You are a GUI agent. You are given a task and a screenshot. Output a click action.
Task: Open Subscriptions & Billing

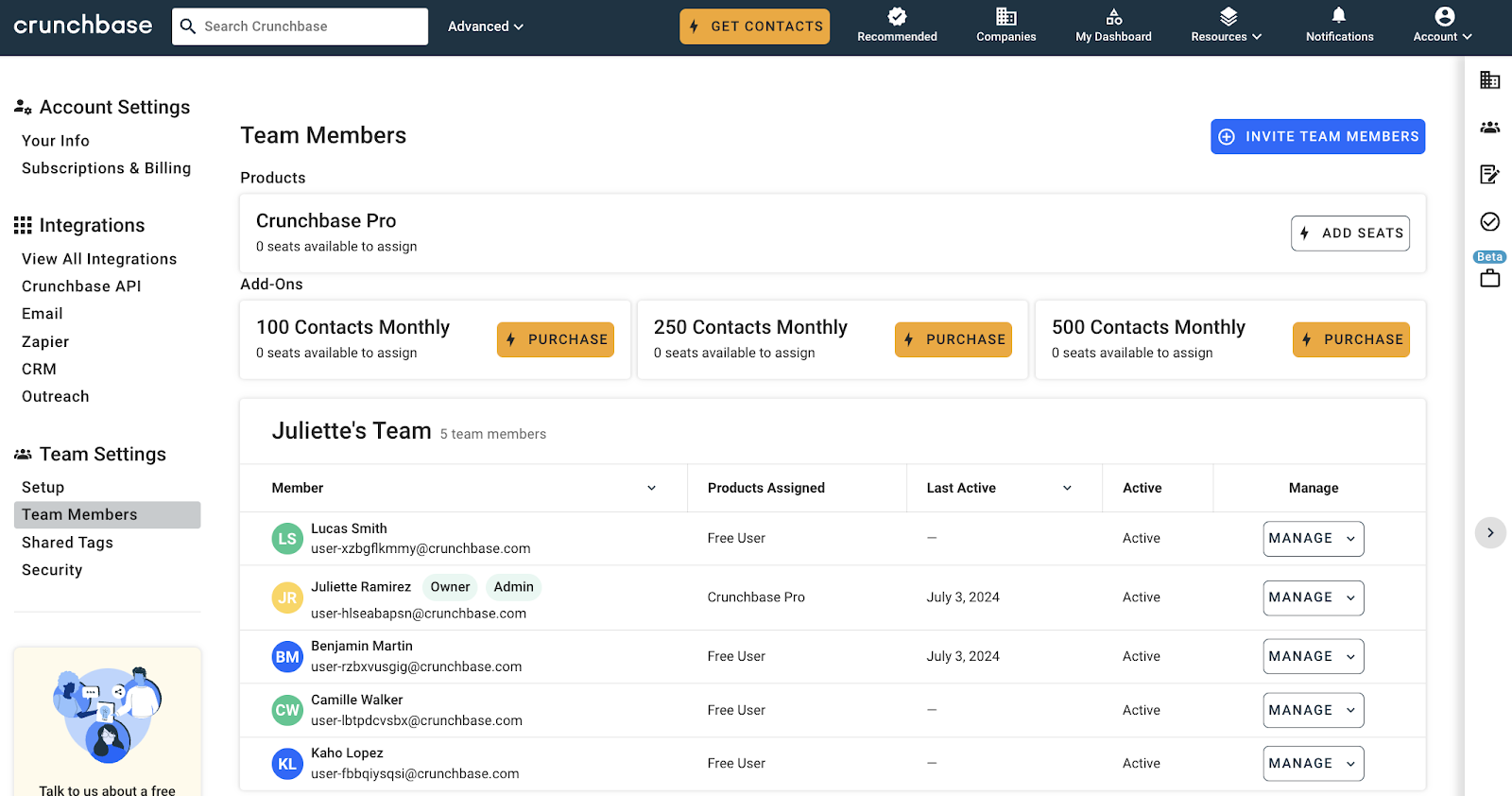pos(107,168)
